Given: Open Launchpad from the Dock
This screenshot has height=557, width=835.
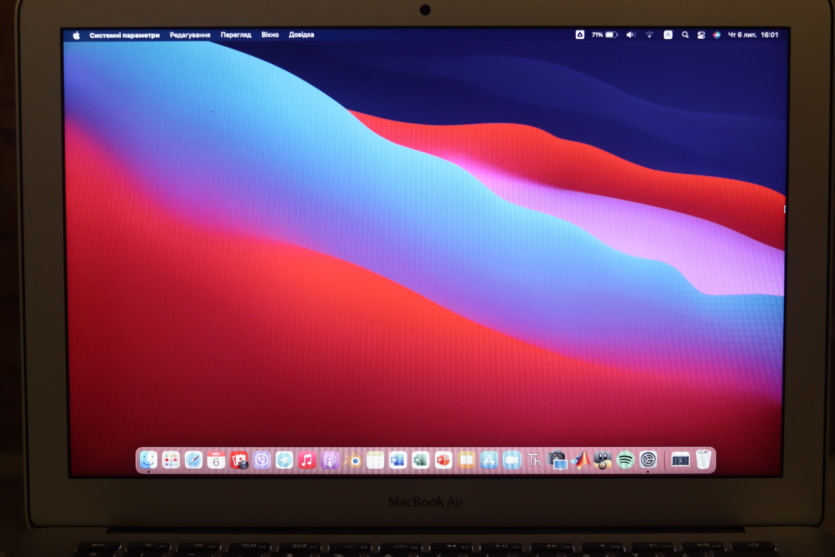Looking at the screenshot, I should click(171, 460).
